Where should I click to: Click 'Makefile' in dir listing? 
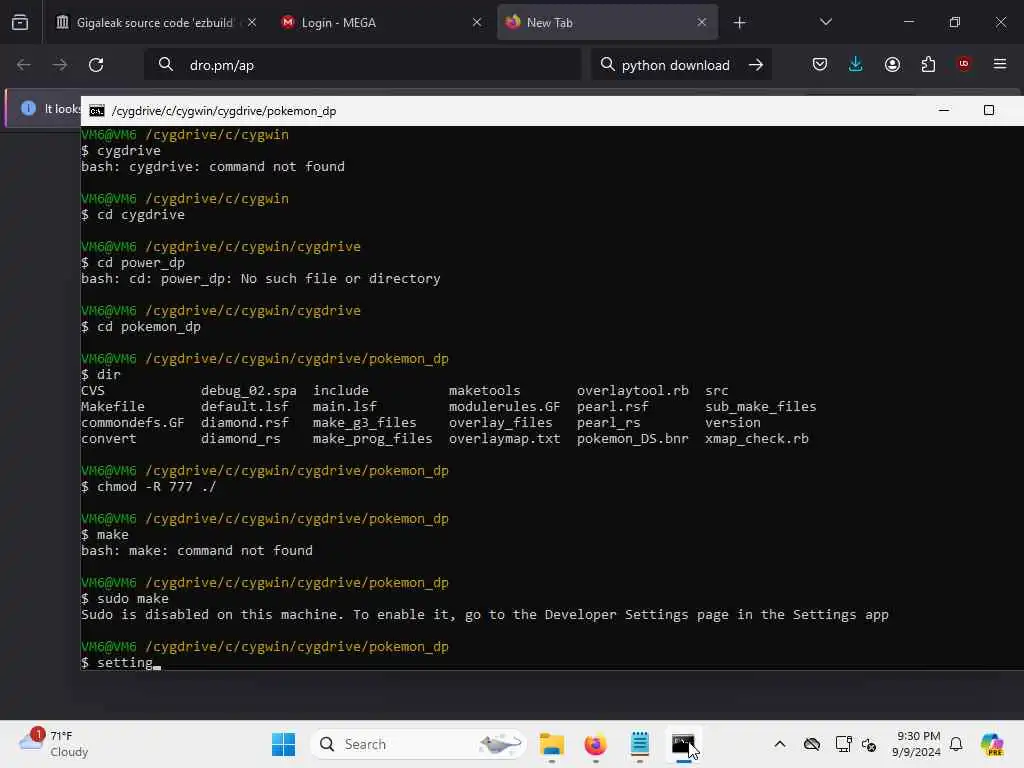(x=113, y=406)
